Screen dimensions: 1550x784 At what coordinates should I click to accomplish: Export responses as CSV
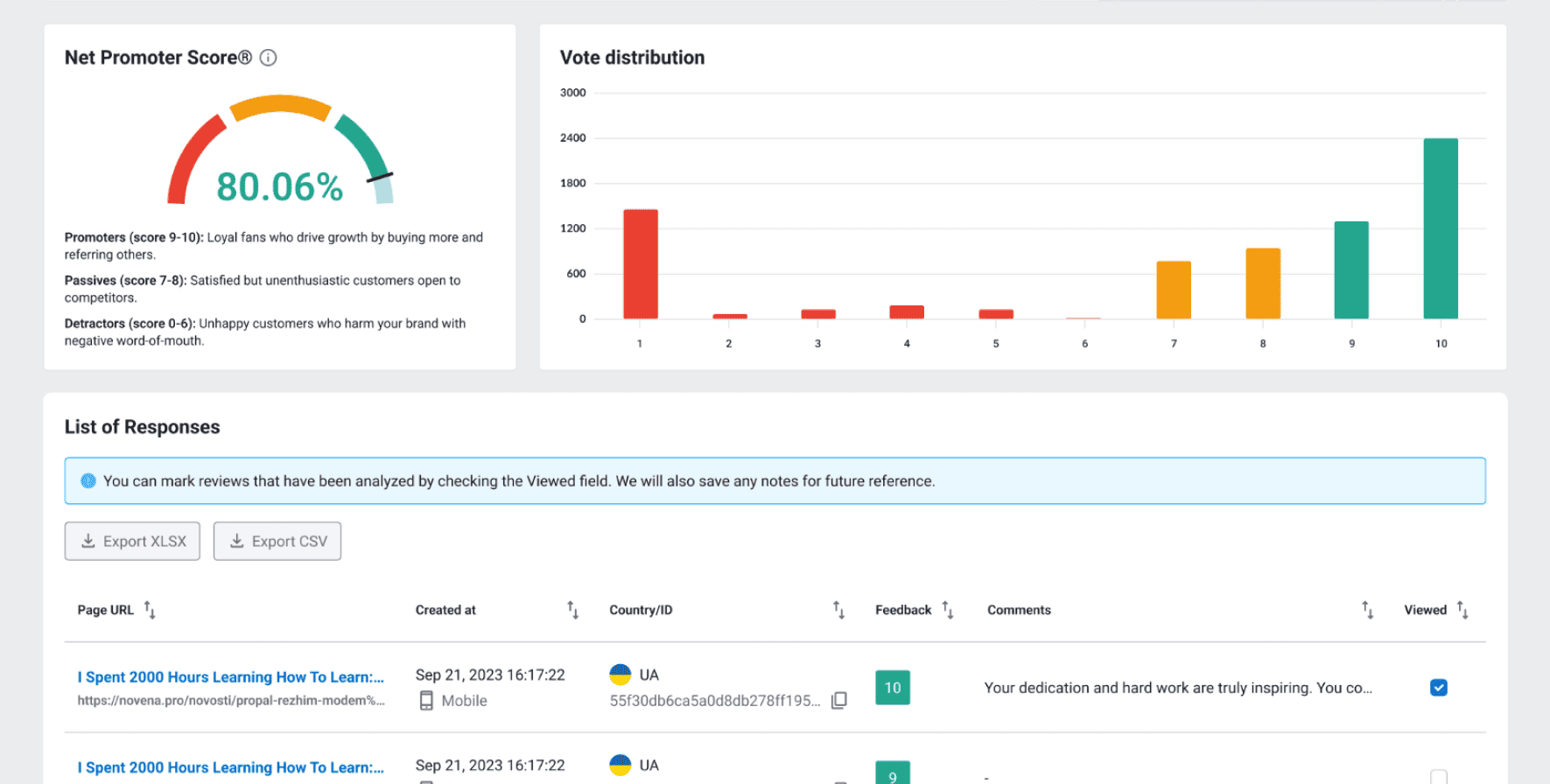click(x=277, y=542)
